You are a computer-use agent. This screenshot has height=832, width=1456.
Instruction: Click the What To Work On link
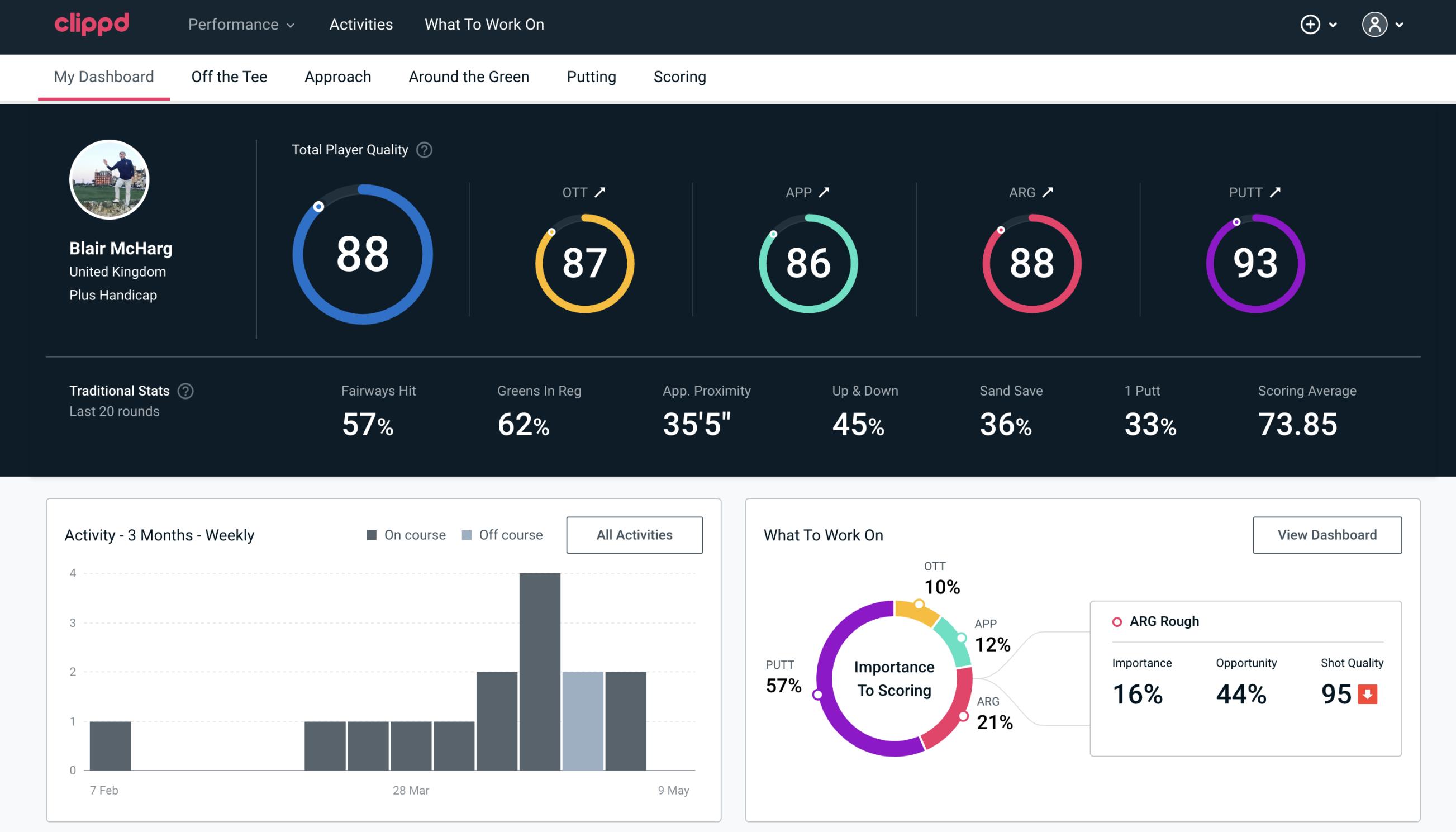coord(484,25)
